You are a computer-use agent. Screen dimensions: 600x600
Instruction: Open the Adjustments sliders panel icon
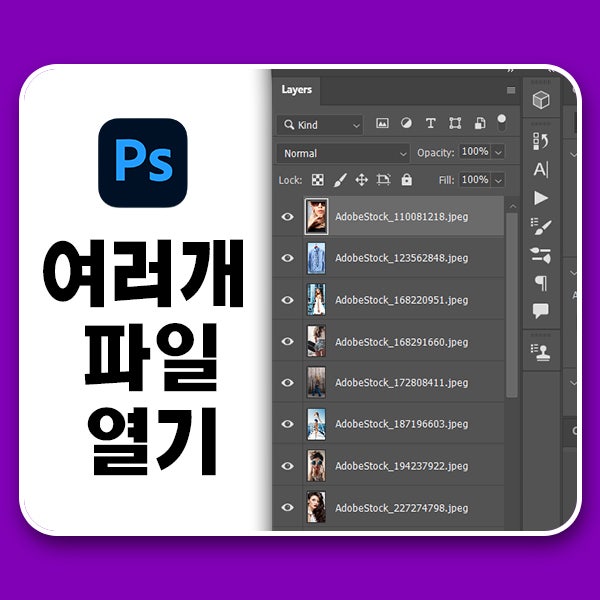tap(541, 255)
